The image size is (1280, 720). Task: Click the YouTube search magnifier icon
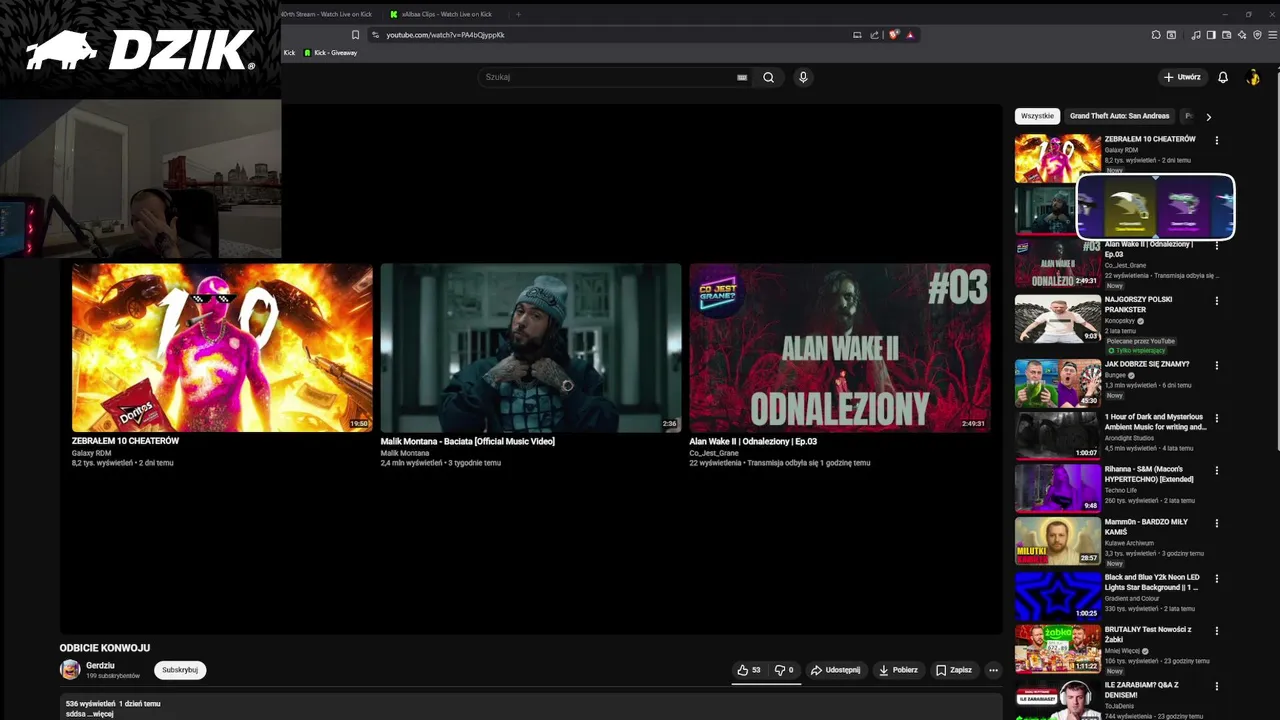pos(768,77)
